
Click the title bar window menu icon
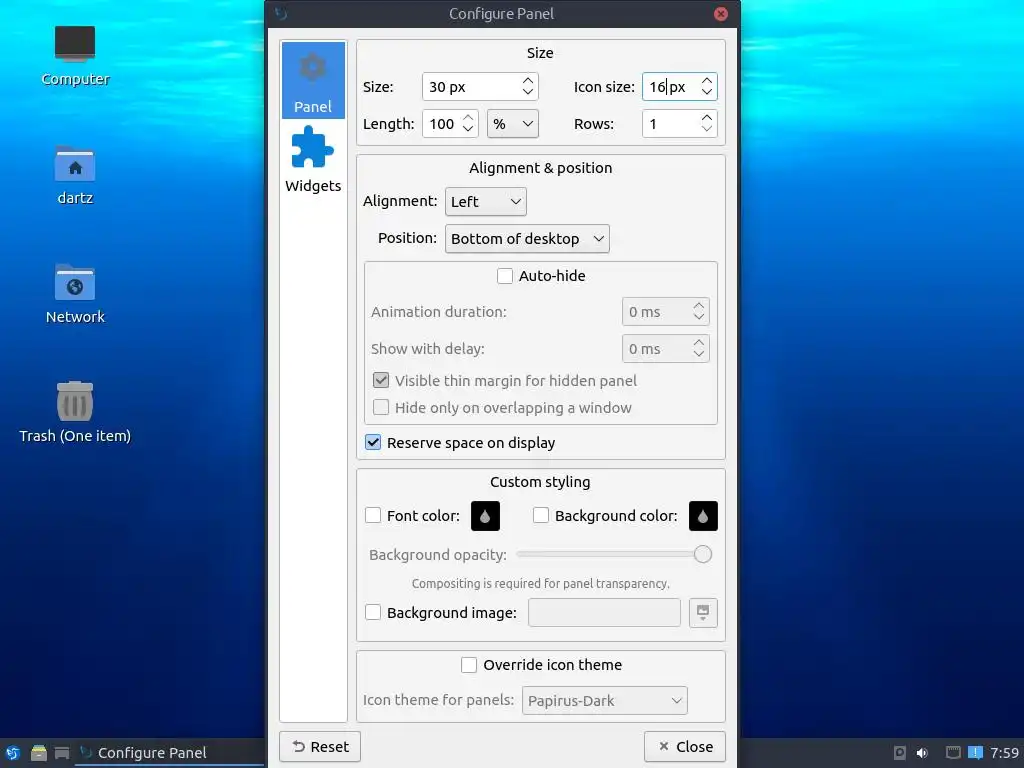click(281, 14)
